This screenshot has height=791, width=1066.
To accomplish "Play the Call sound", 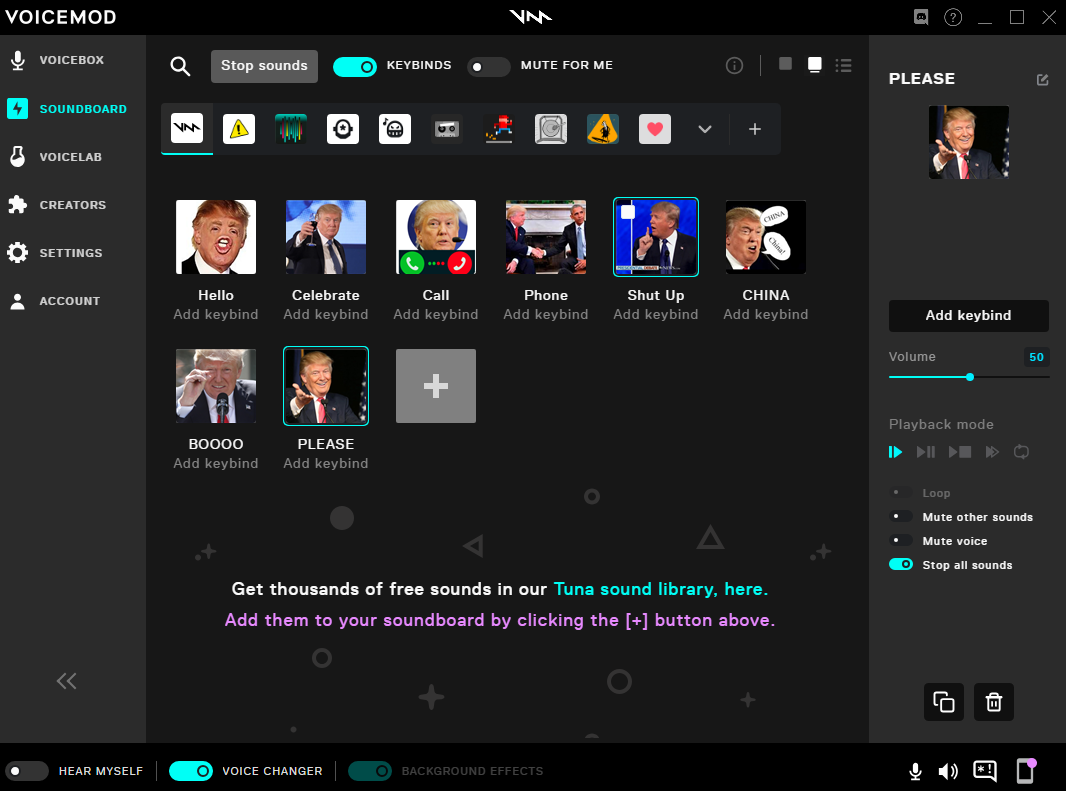I will point(436,237).
